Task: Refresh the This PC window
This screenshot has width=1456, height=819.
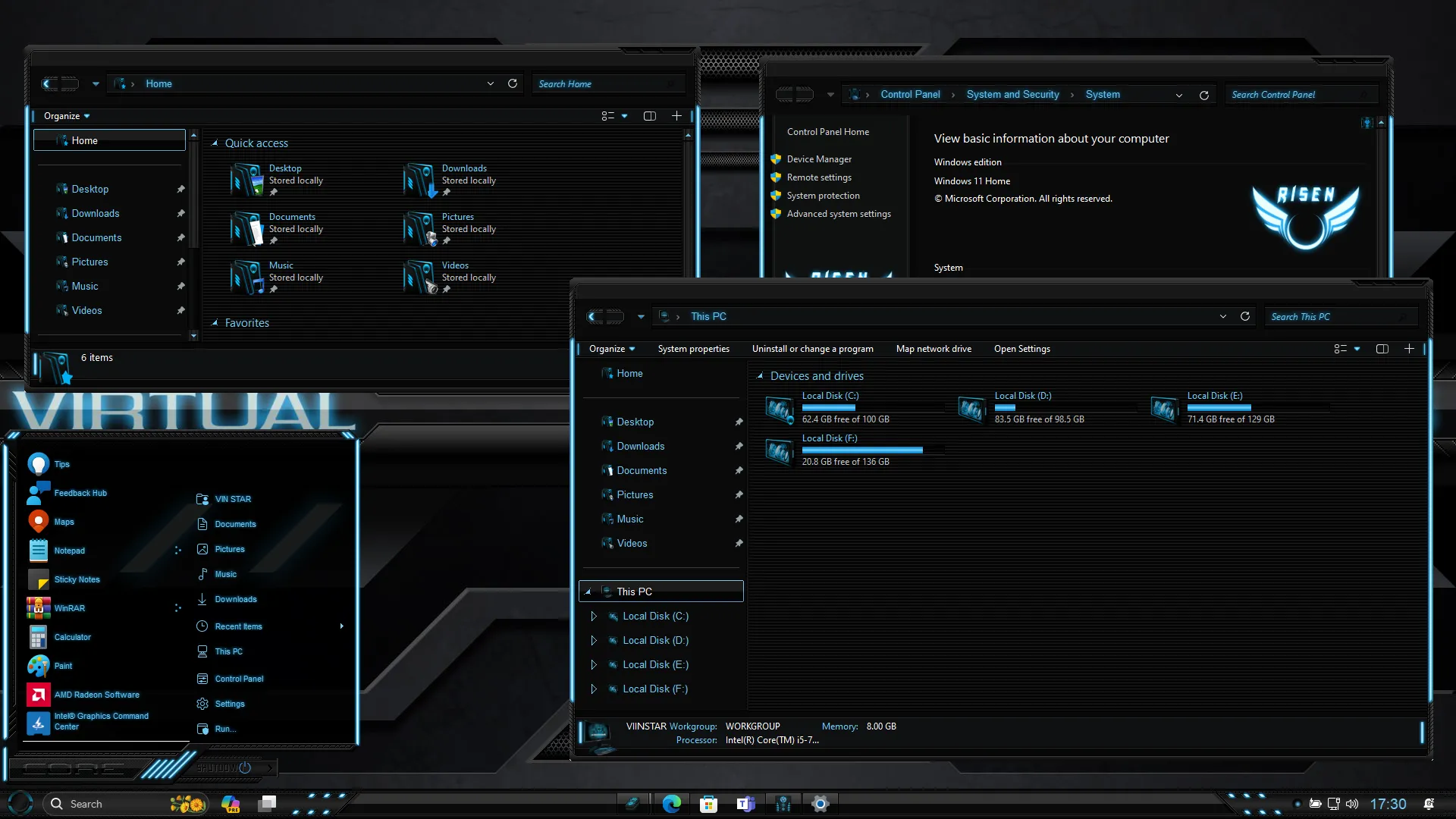Action: 1245,316
